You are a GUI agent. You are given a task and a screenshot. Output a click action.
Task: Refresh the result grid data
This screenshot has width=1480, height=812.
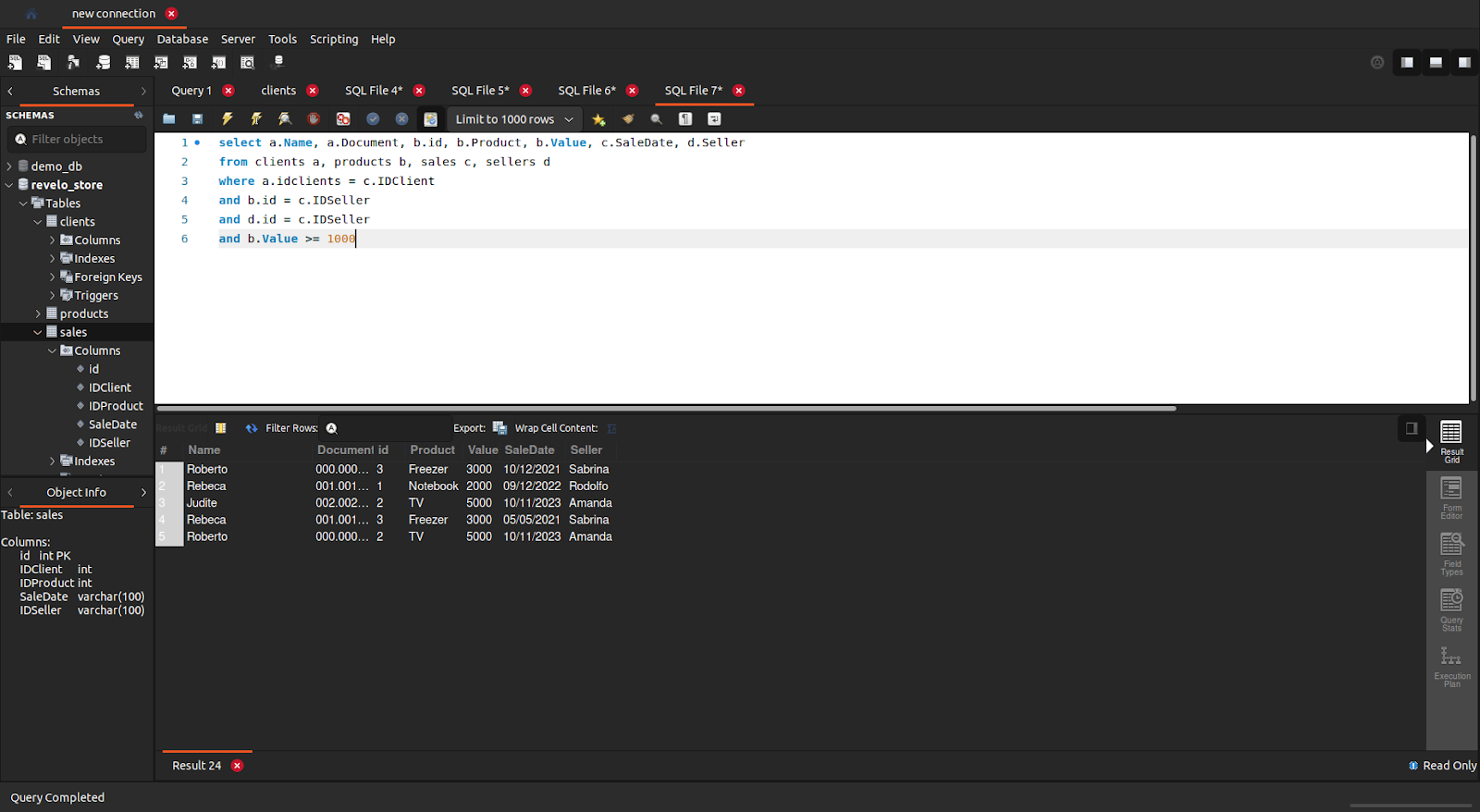click(x=252, y=428)
